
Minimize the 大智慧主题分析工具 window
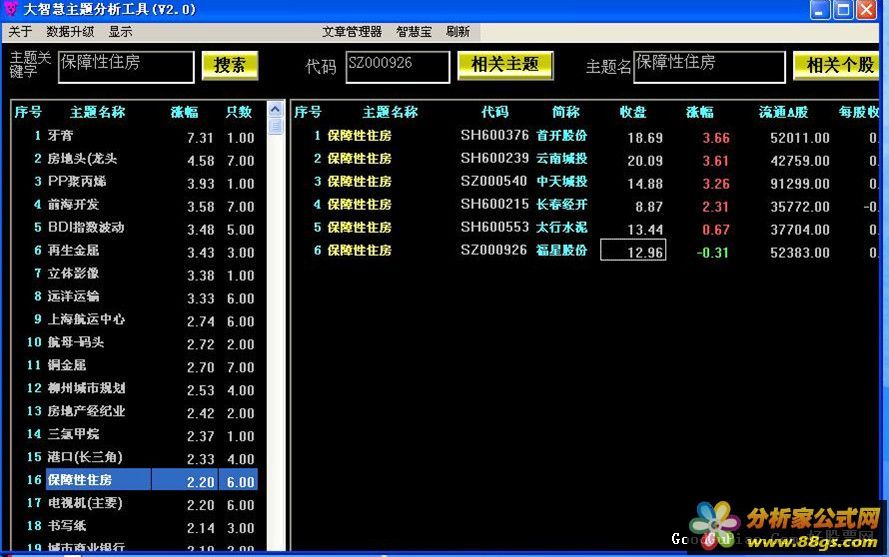click(x=819, y=10)
